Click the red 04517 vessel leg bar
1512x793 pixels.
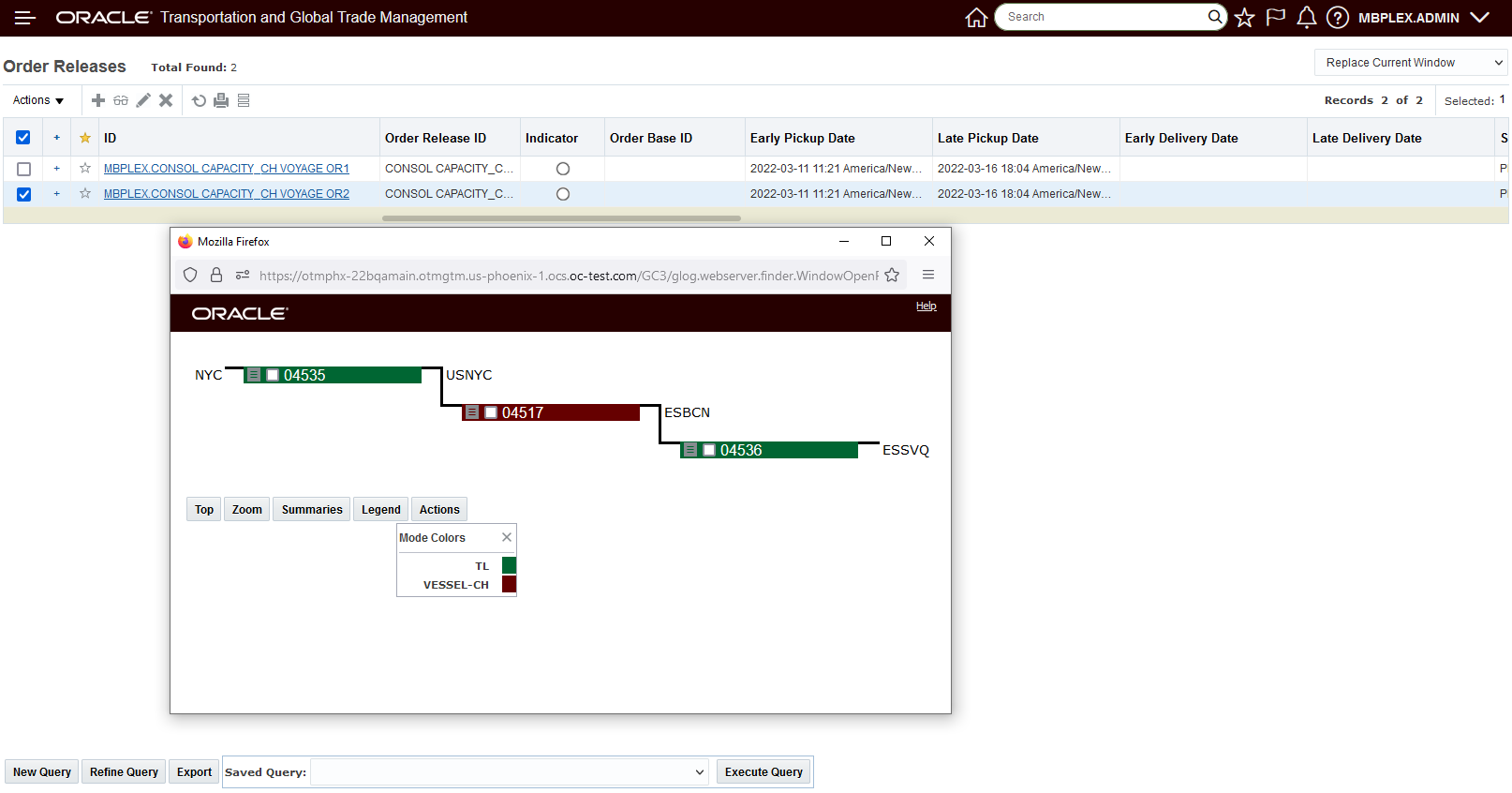pyautogui.click(x=551, y=412)
